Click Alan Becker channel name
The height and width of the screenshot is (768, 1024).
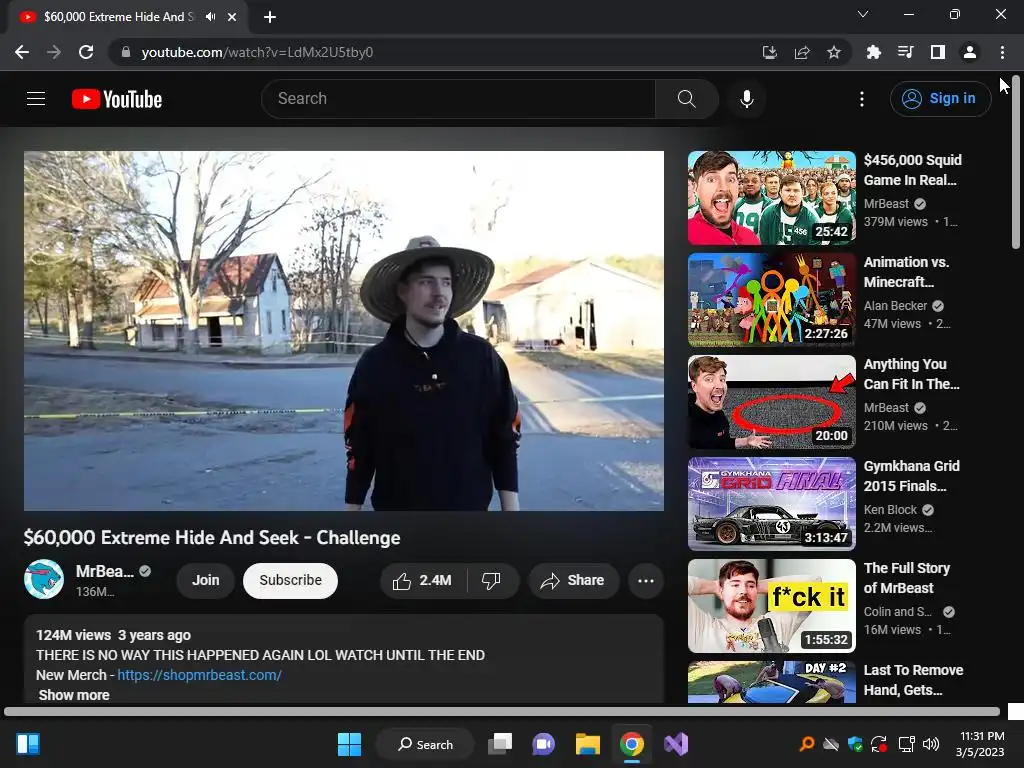click(x=895, y=306)
